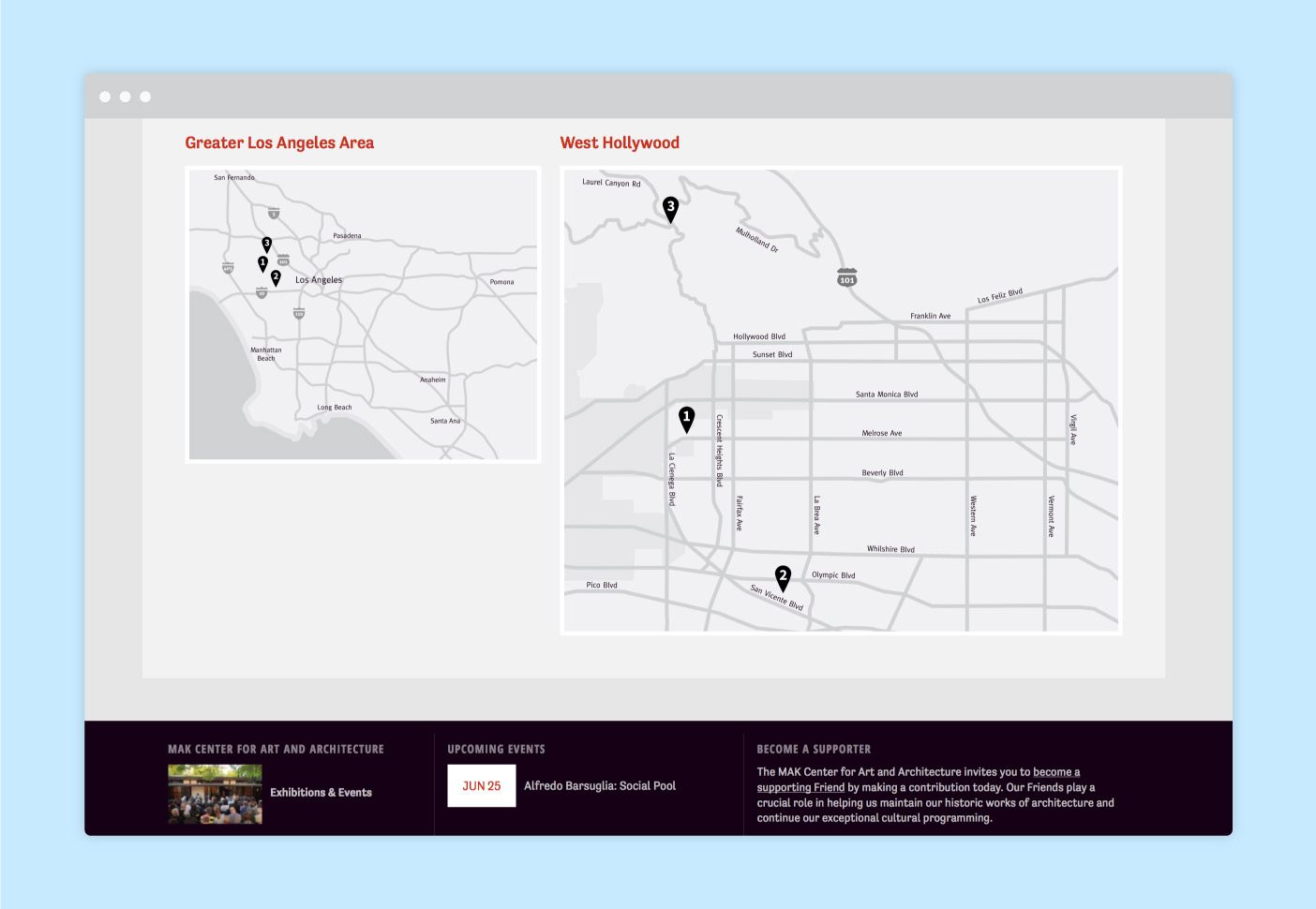Click the Virgil Ave label

[1073, 429]
